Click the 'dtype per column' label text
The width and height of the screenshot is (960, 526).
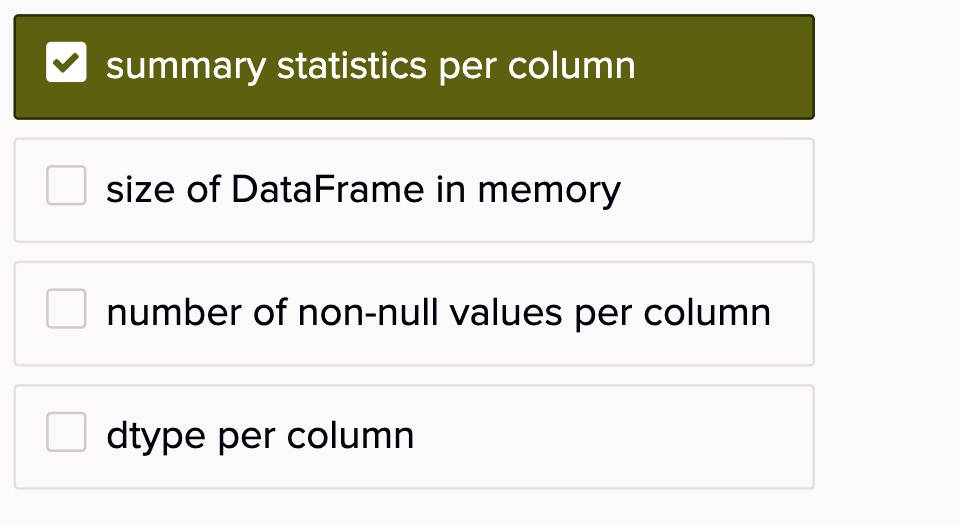(260, 436)
